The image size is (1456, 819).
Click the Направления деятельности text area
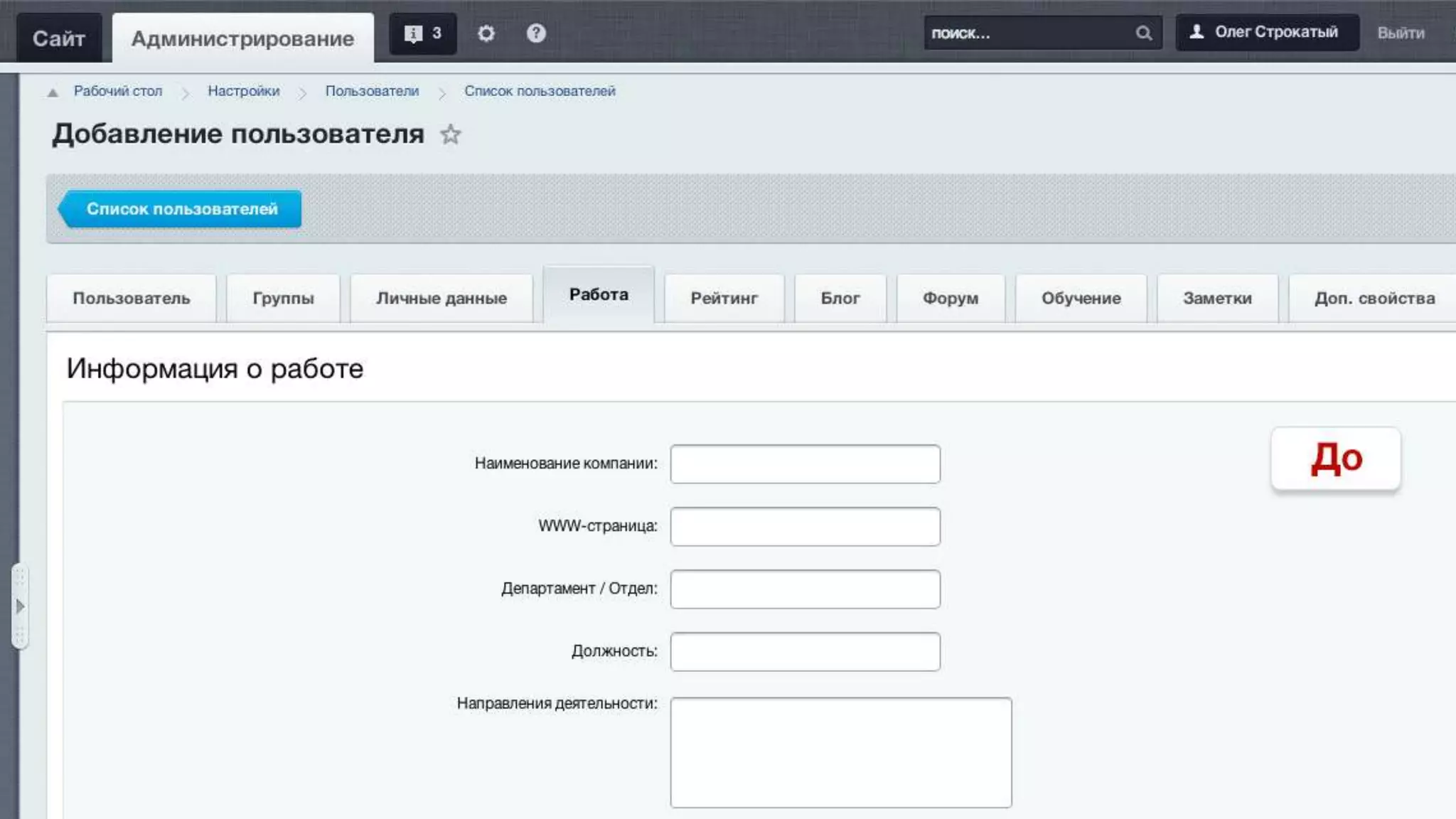pyautogui.click(x=840, y=752)
